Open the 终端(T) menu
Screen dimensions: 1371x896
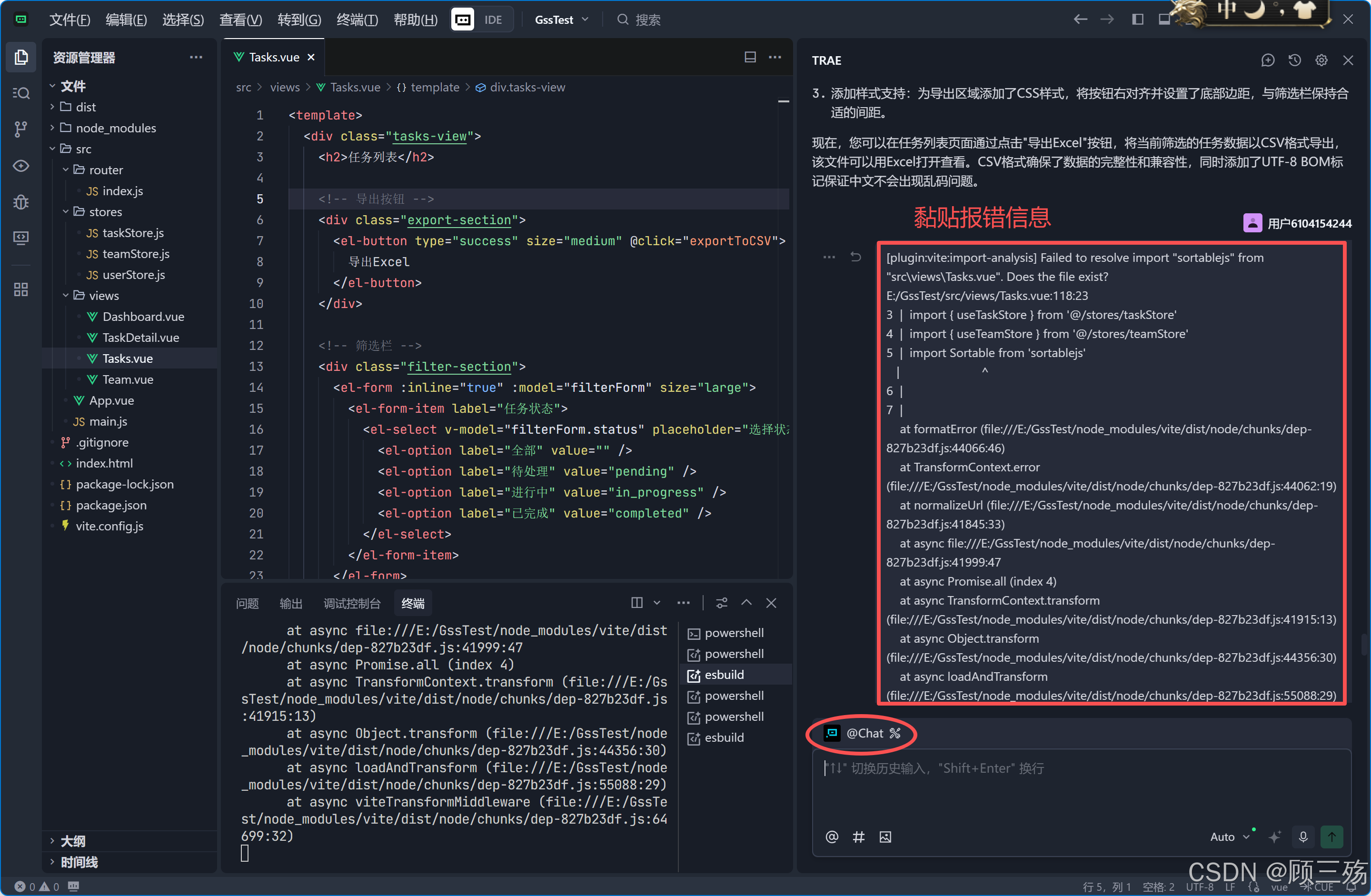point(357,20)
